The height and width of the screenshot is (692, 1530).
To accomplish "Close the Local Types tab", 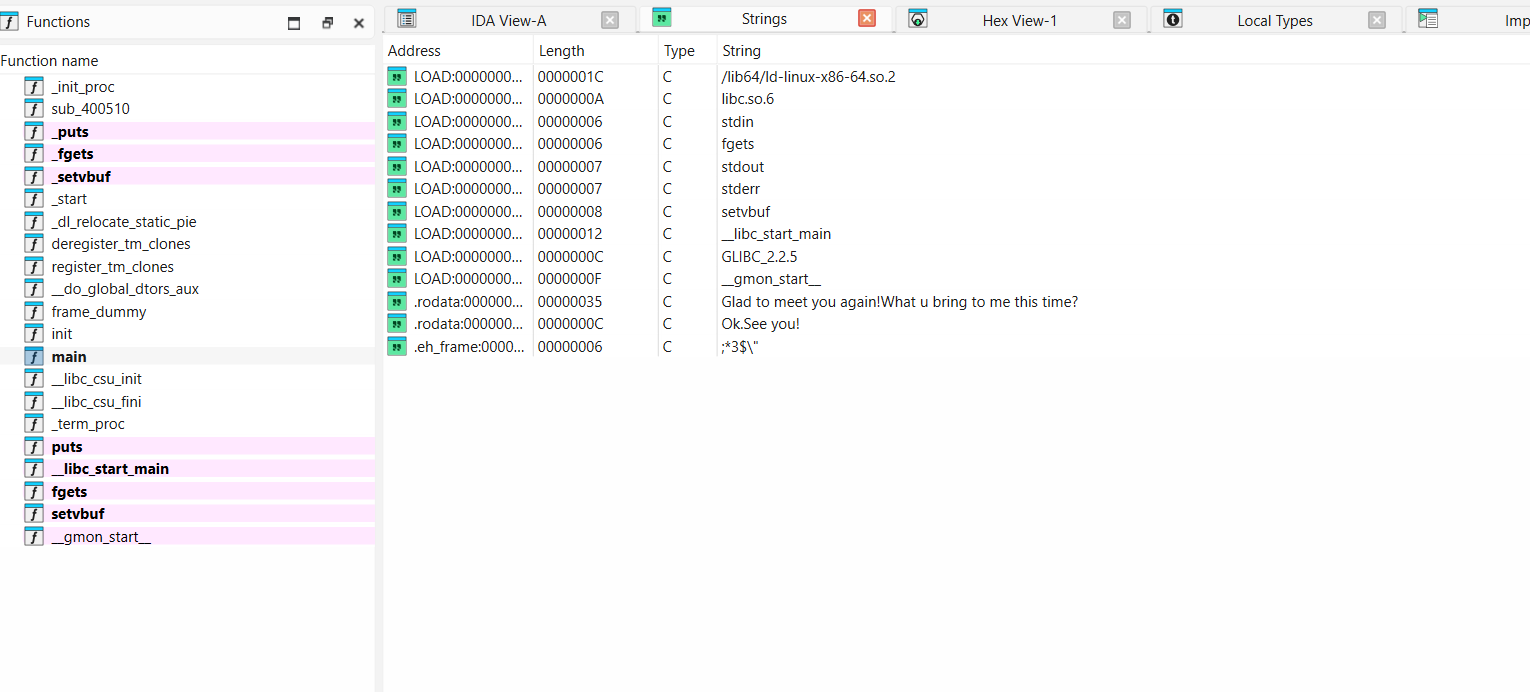I will point(1377,20).
